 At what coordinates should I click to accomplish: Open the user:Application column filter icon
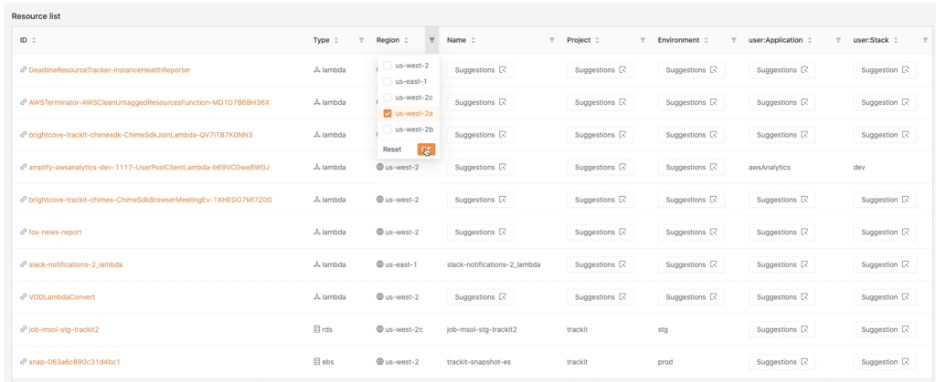(839, 41)
